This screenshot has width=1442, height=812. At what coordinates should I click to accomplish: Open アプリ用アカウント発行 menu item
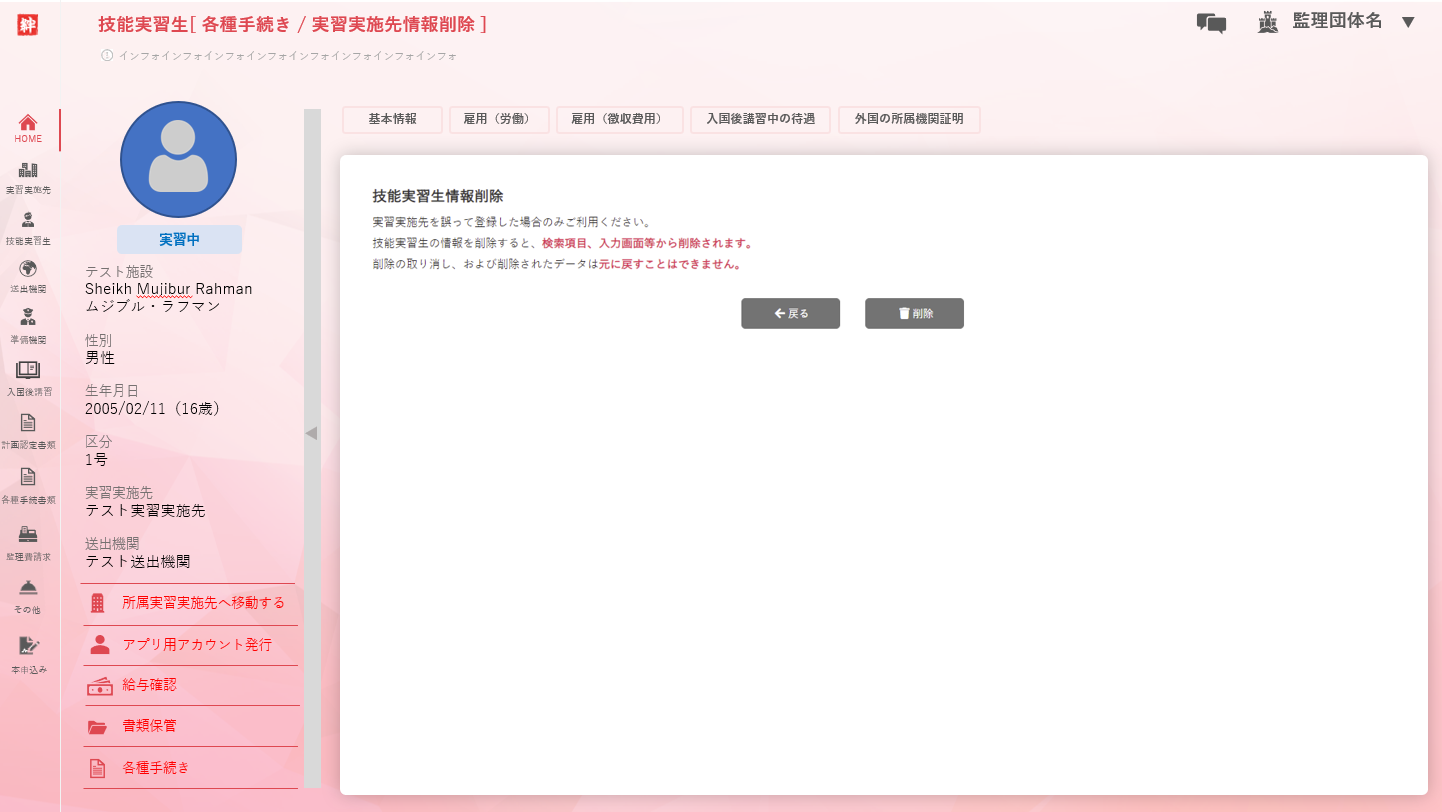(x=196, y=645)
